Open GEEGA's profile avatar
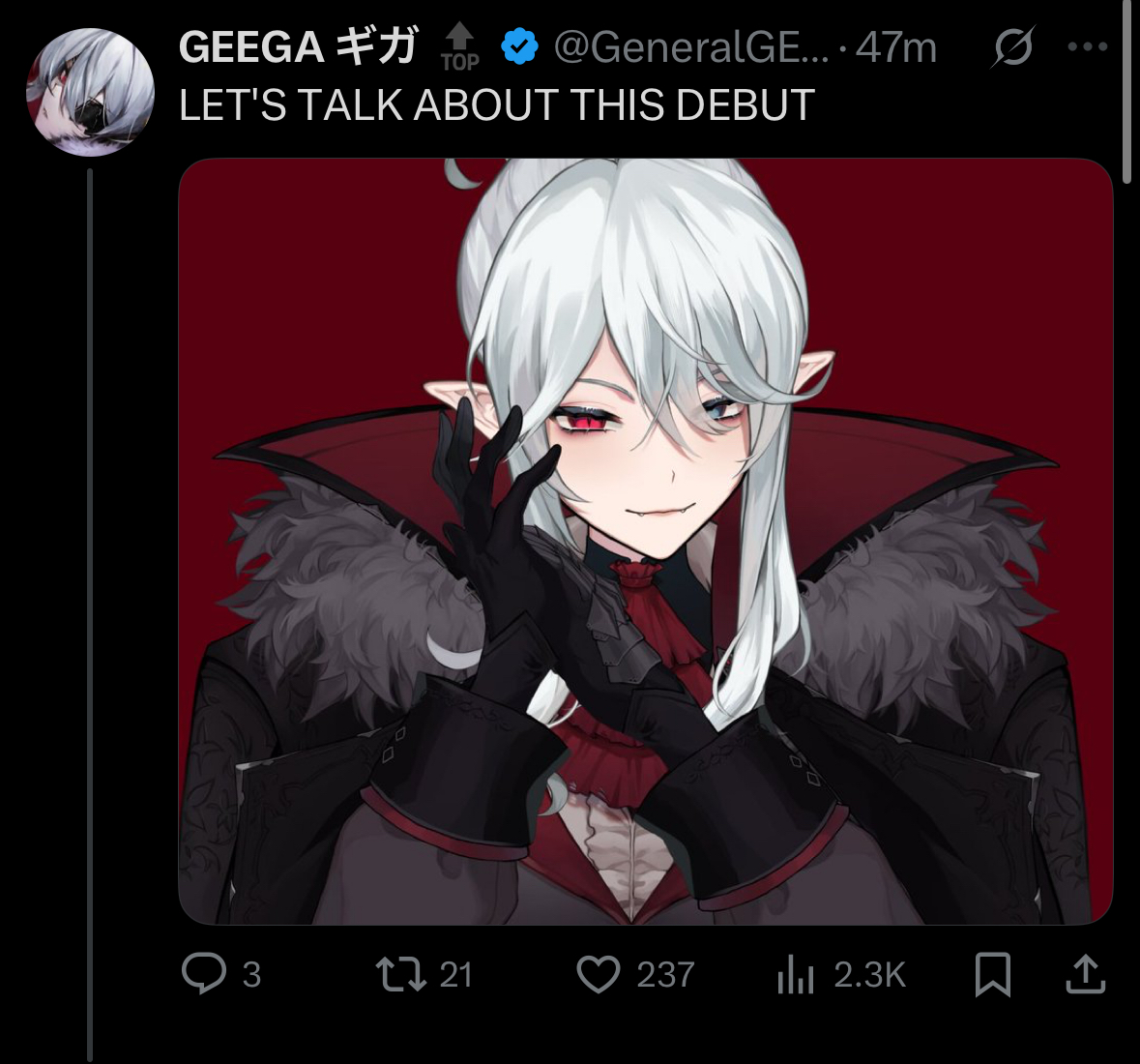This screenshot has height=1064, width=1140. pos(90,92)
